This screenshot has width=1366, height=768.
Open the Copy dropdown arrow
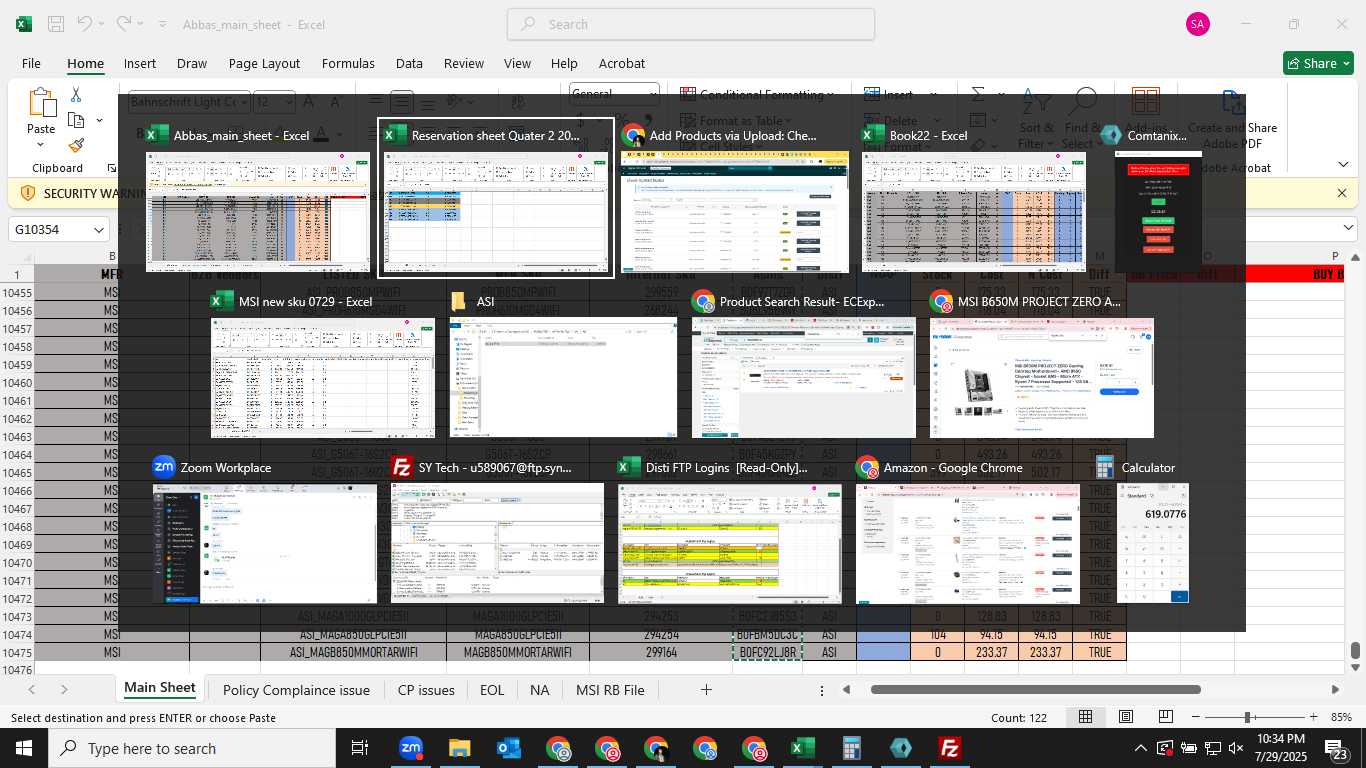coord(99,120)
